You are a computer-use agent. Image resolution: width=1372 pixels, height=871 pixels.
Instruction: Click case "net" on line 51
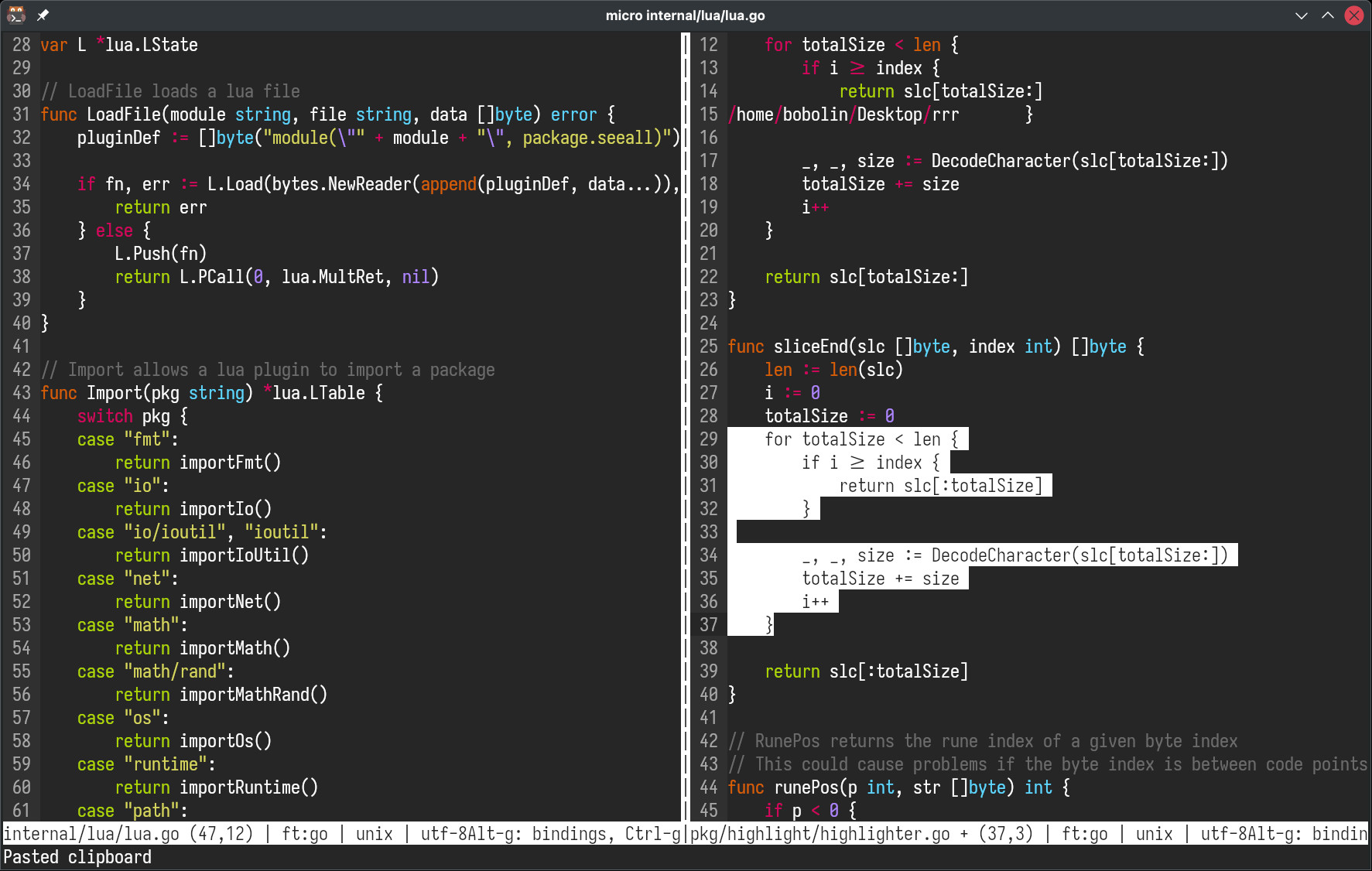click(128, 579)
